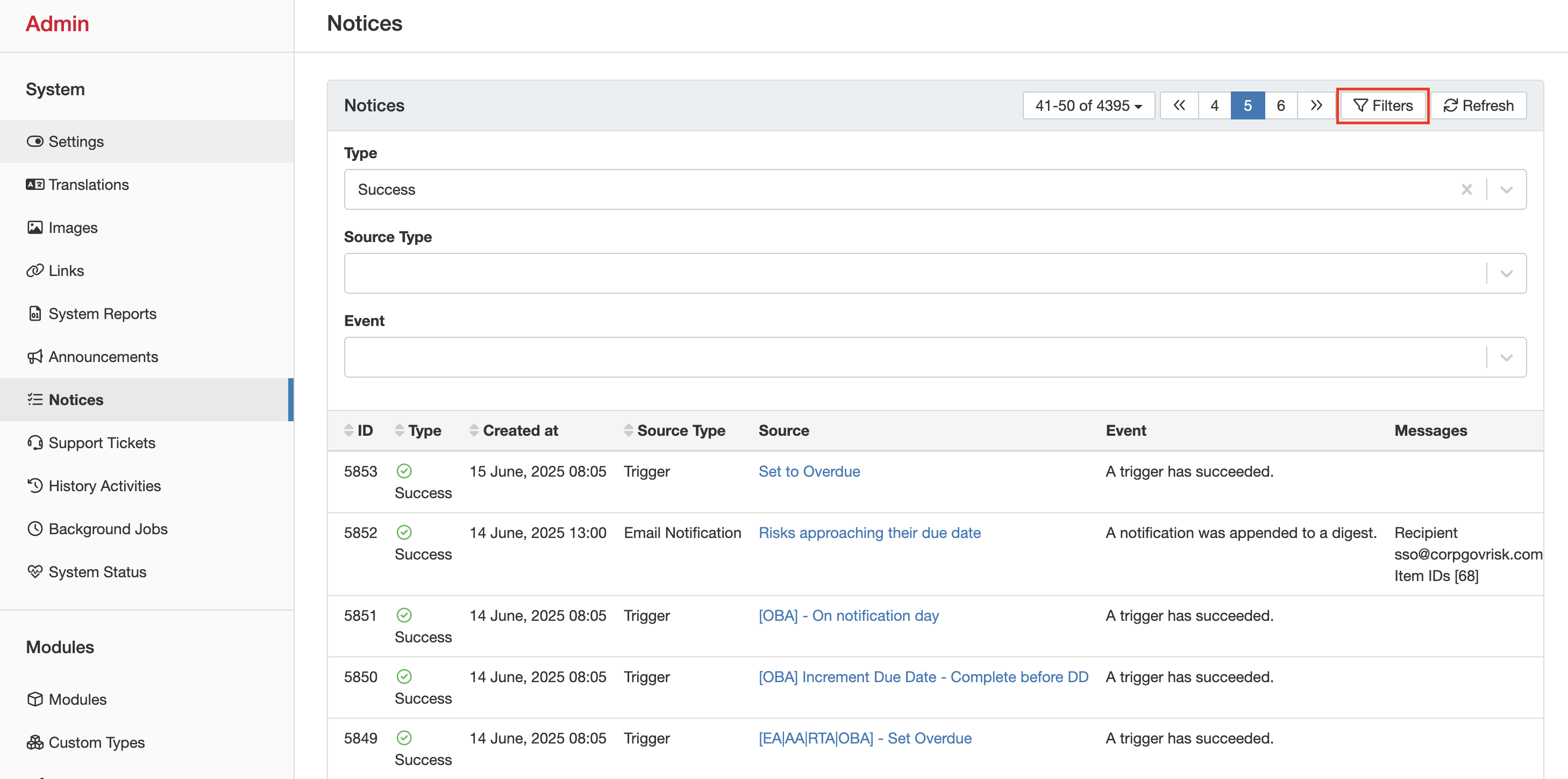Click the Translations sidebar icon

(x=35, y=185)
